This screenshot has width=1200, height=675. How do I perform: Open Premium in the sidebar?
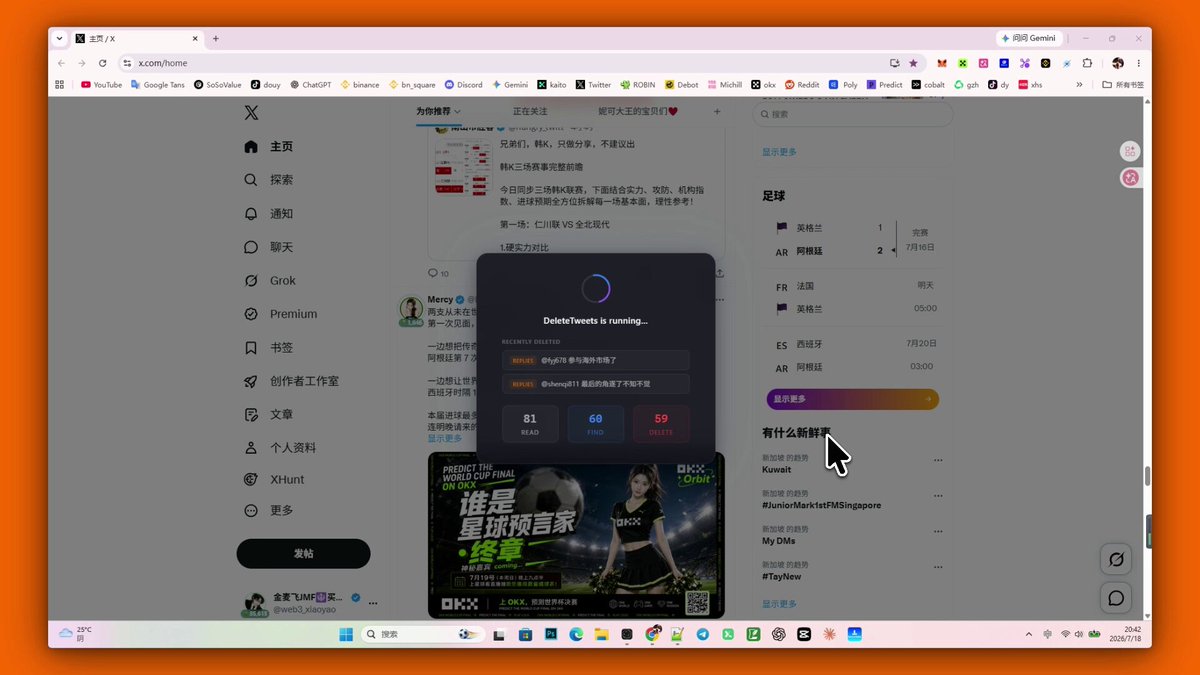280,314
